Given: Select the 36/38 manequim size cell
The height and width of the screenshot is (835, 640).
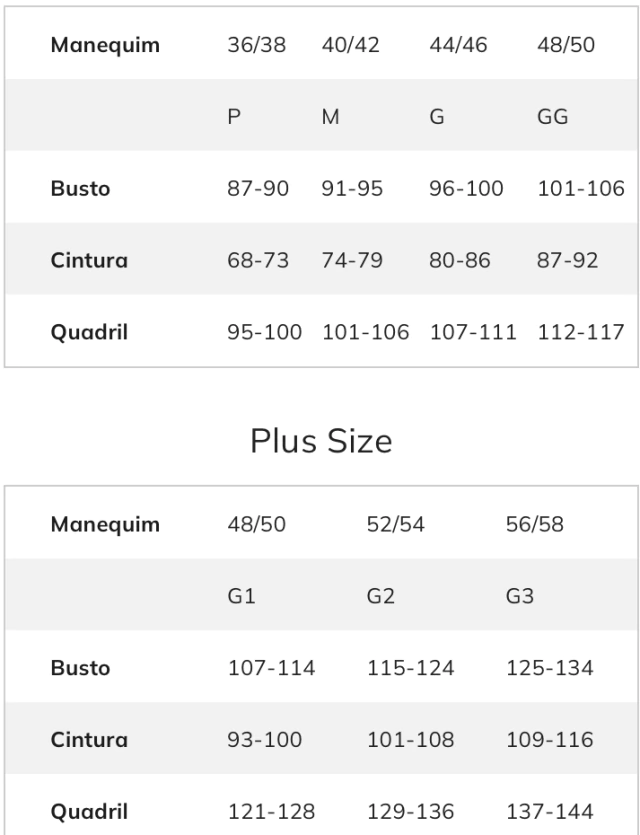Looking at the screenshot, I should pyautogui.click(x=256, y=45).
